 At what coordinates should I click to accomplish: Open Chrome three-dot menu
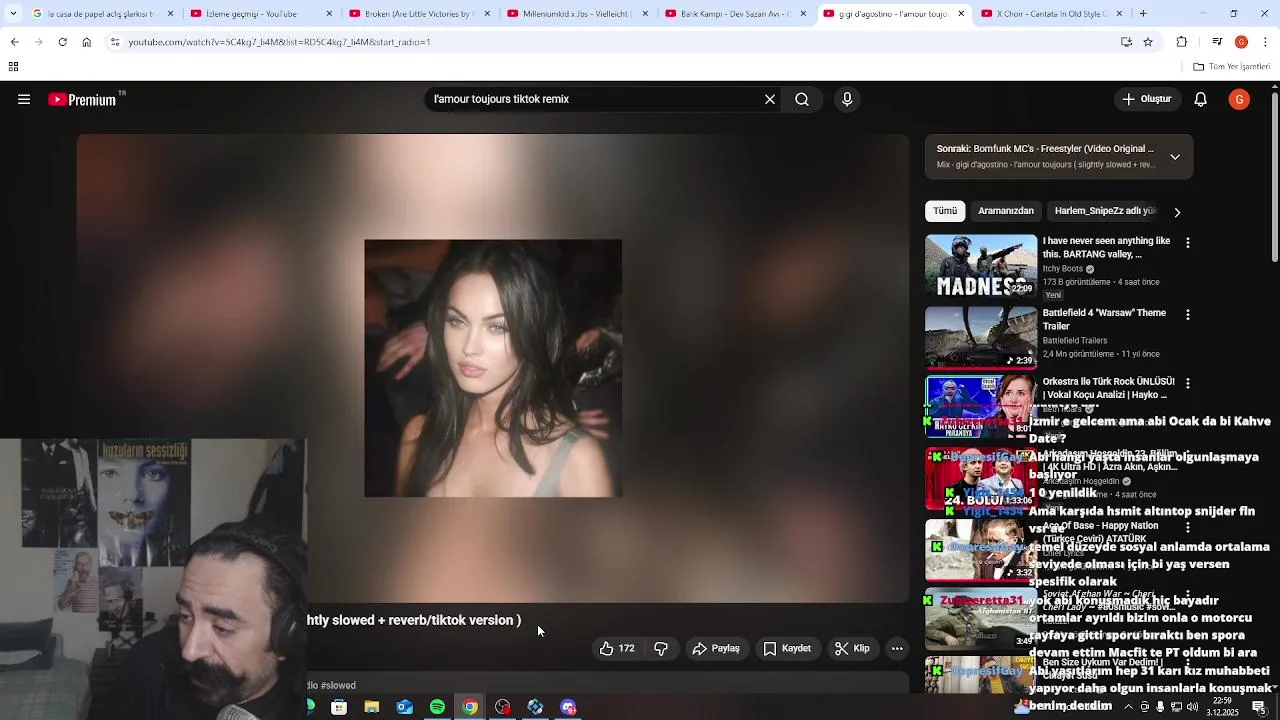[1266, 42]
